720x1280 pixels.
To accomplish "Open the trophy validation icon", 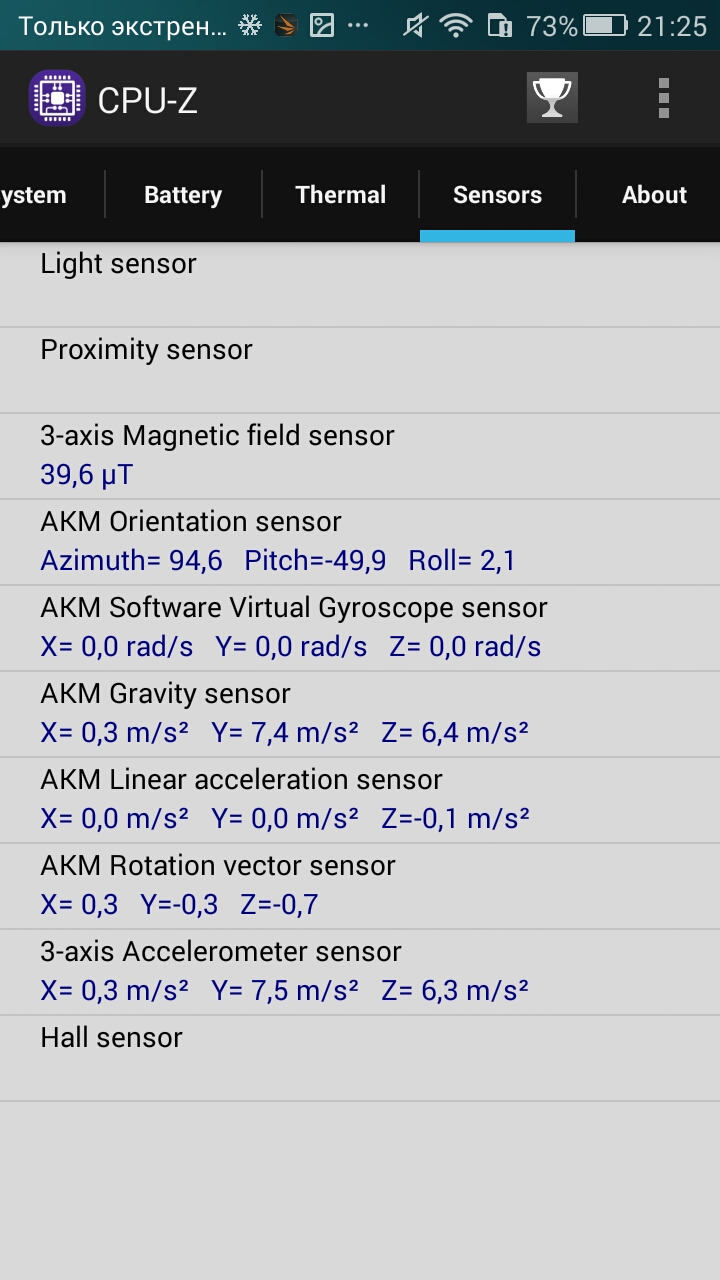I will pyautogui.click(x=552, y=98).
